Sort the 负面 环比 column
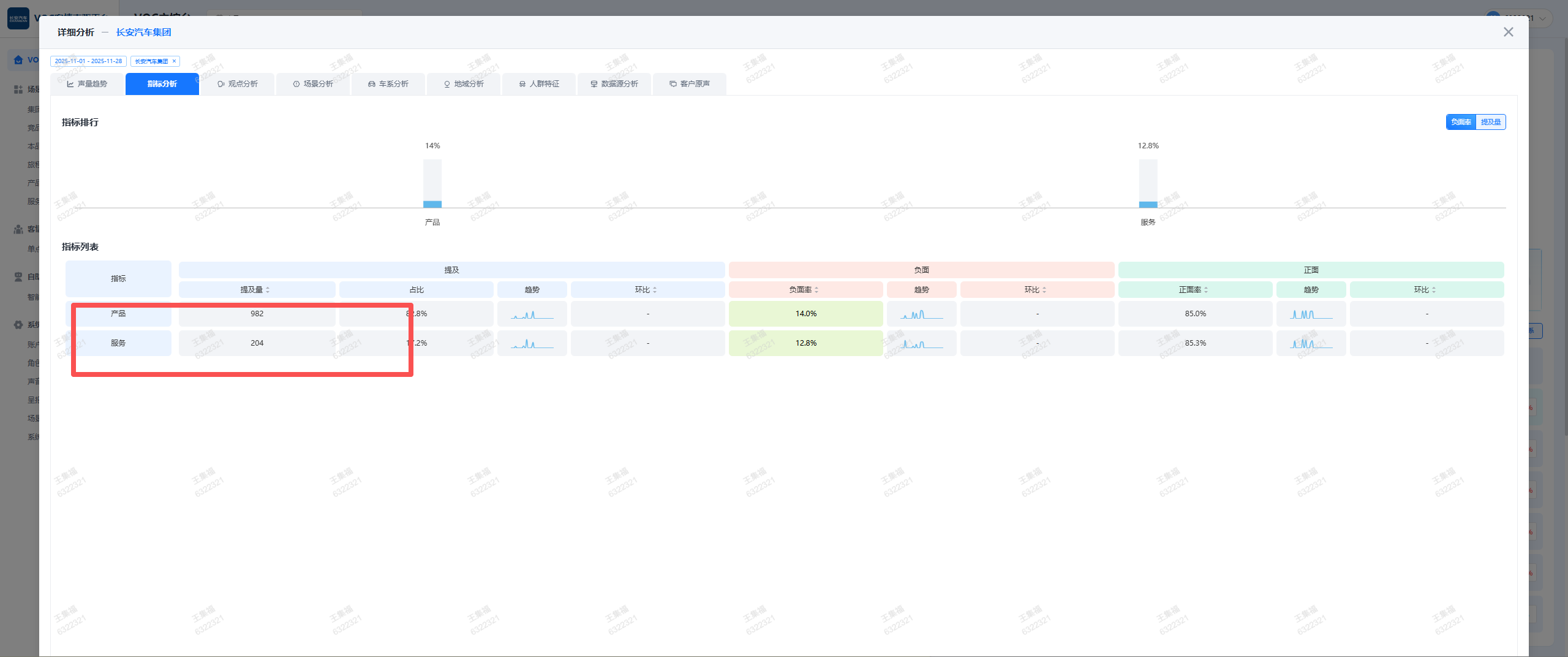 click(x=1044, y=290)
